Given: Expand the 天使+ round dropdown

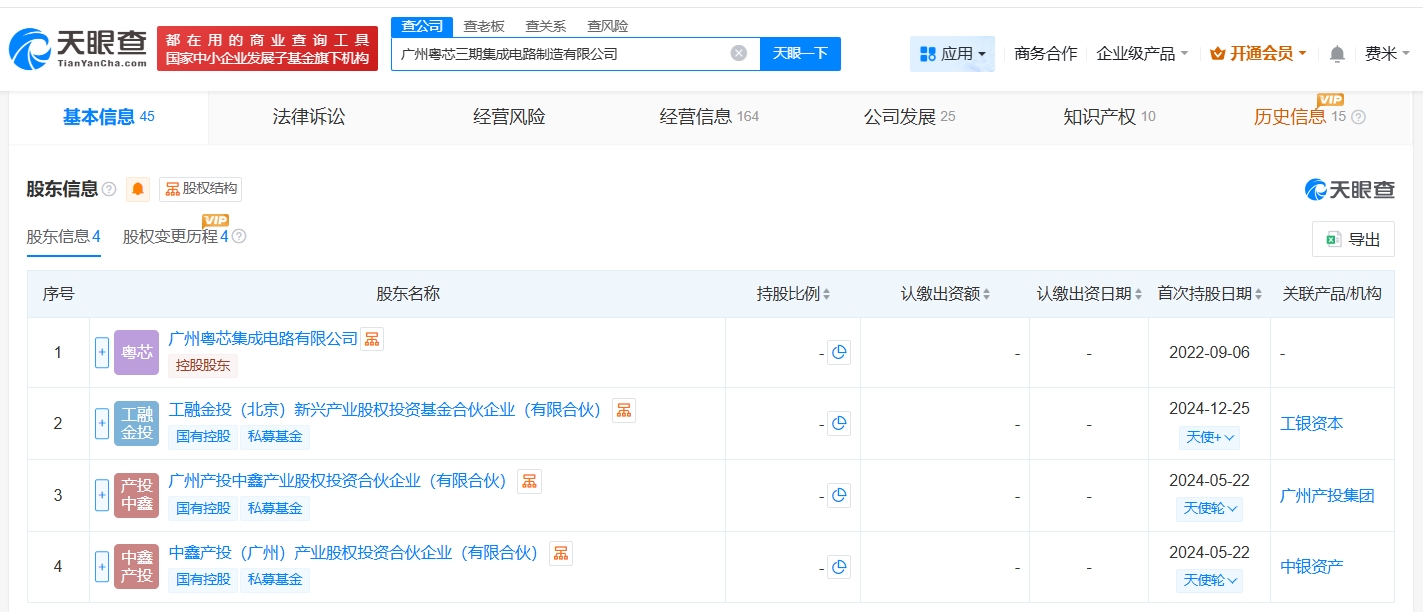Looking at the screenshot, I should pyautogui.click(x=1209, y=437).
